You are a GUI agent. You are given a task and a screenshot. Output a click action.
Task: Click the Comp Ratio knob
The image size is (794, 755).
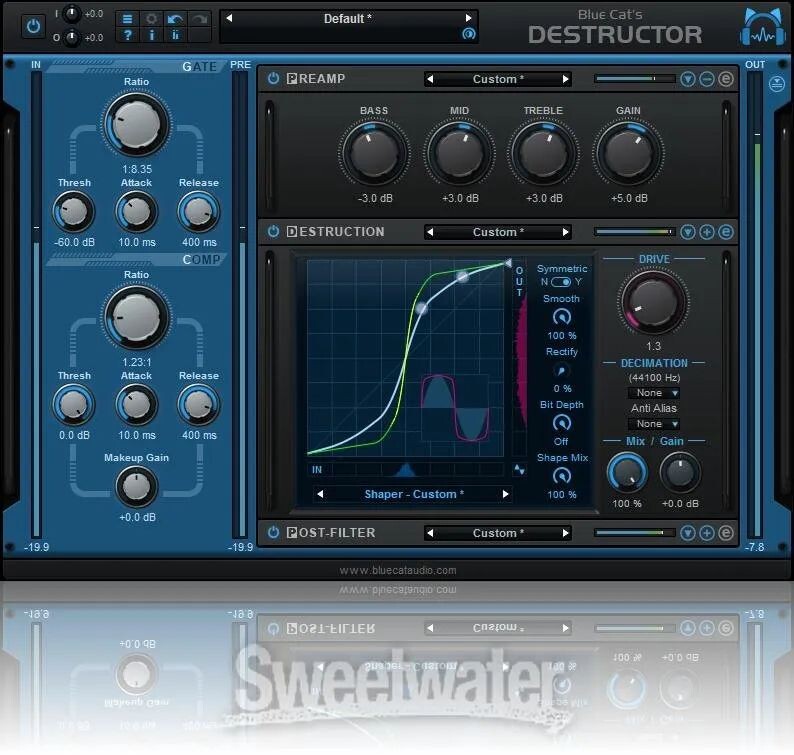[137, 318]
